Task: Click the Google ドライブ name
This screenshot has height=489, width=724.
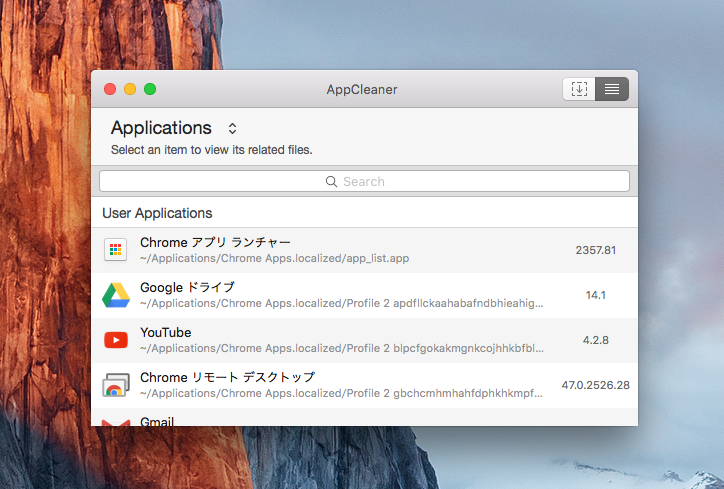Action: [187, 287]
